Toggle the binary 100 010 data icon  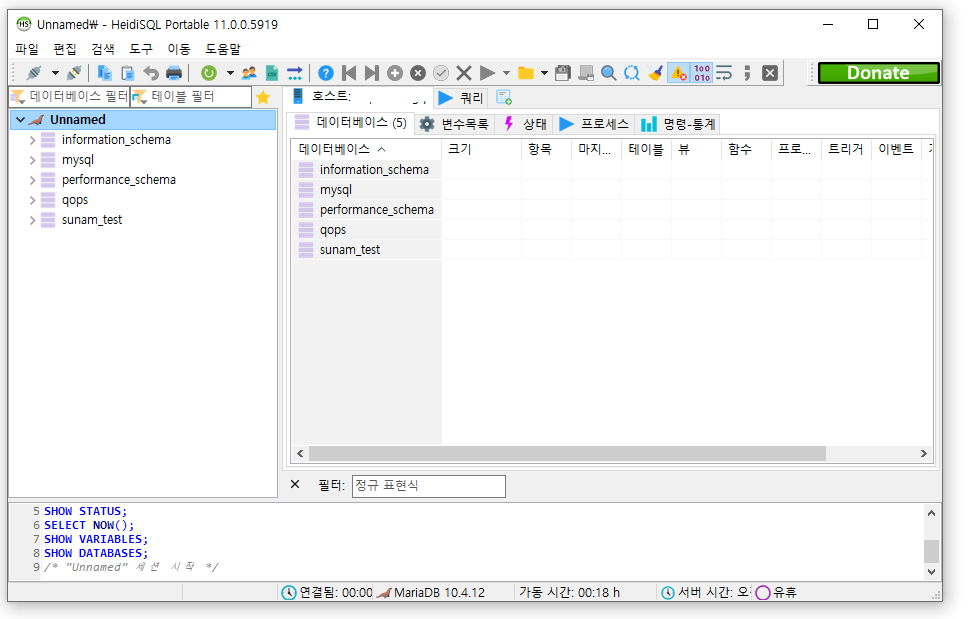(702, 73)
